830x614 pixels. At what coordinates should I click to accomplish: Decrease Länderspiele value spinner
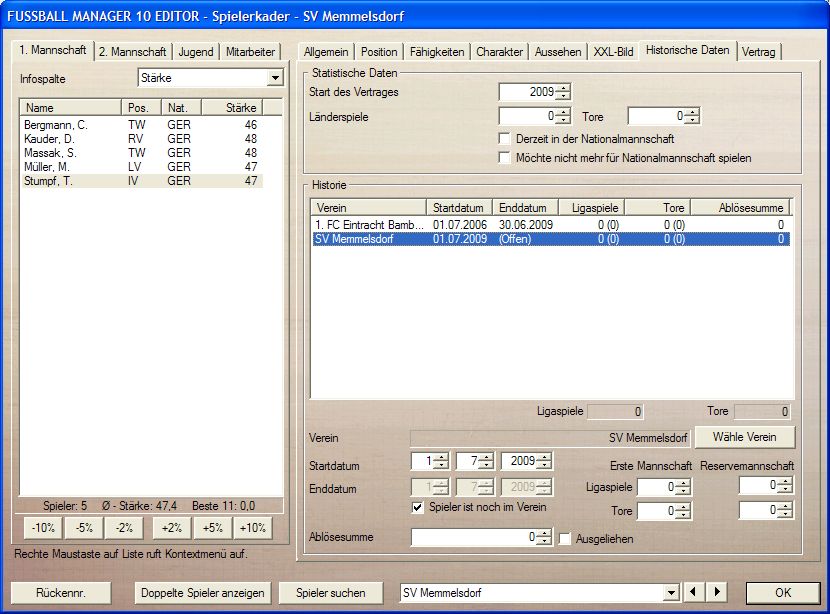tap(564, 121)
